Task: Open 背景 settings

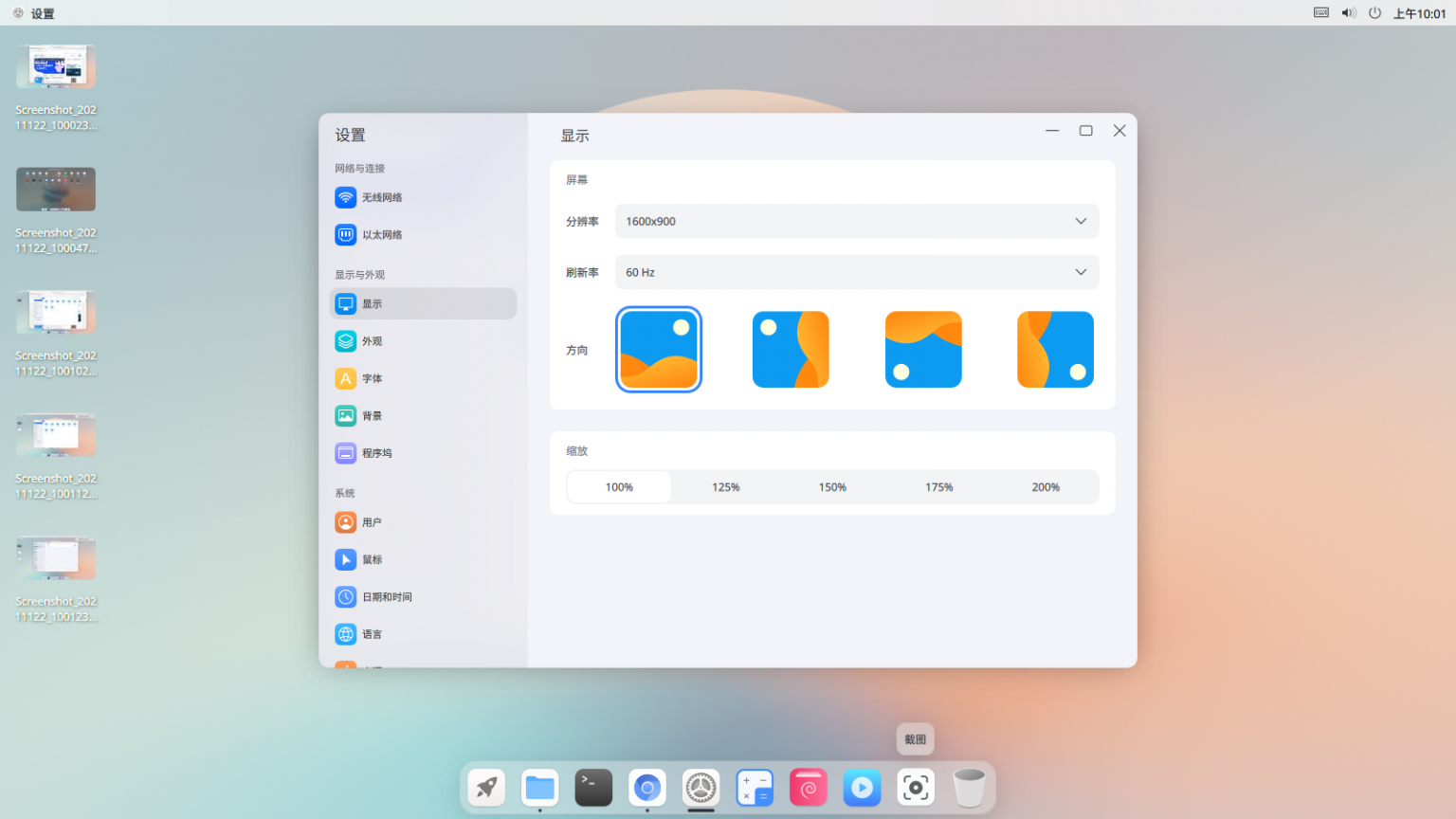Action: click(x=370, y=415)
